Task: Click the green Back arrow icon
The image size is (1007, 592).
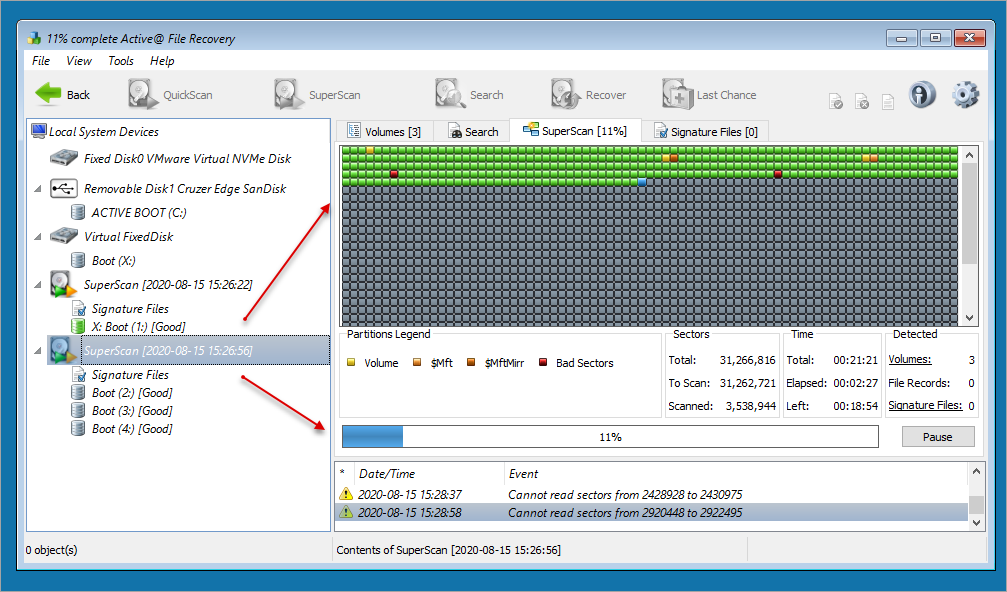Action: click(x=48, y=94)
